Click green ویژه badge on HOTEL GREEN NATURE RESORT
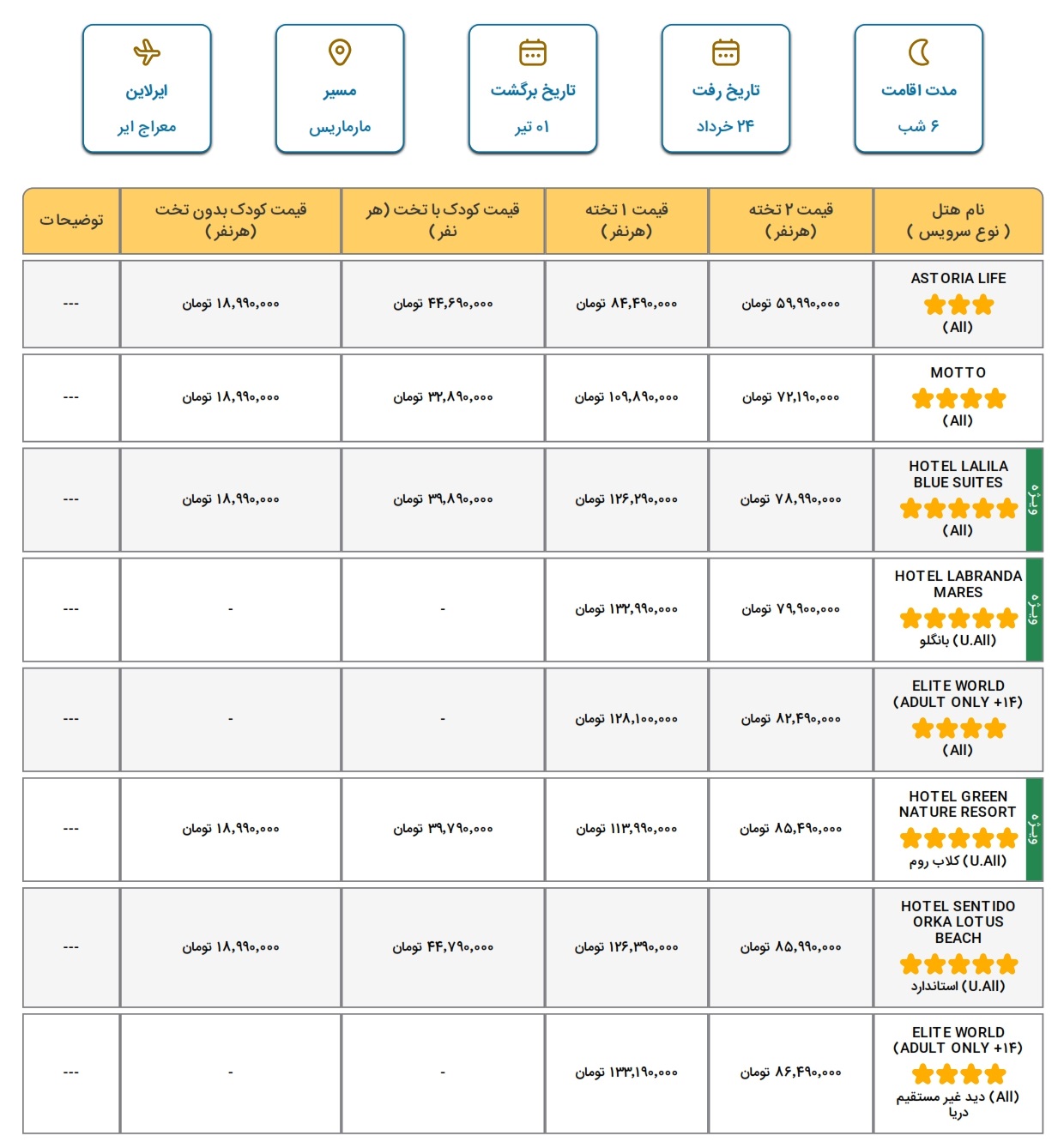 [1034, 830]
